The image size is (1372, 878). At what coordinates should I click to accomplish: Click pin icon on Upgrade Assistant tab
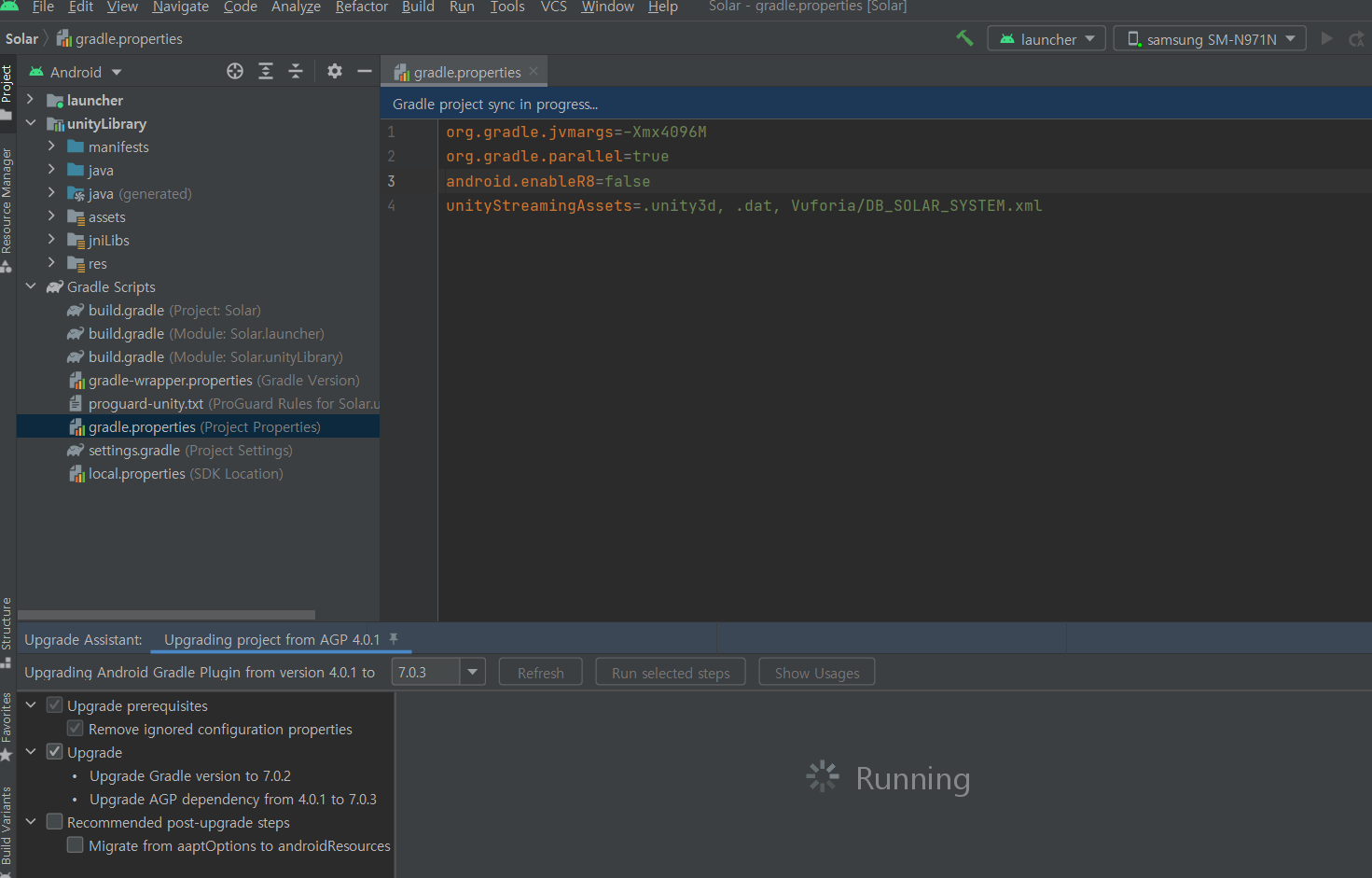(x=394, y=639)
